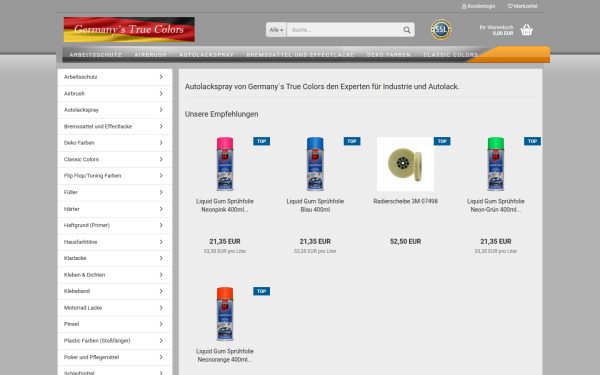Open Liquid Gum Sprühfolie Neon-Grün link
The height and width of the screenshot is (375, 600).
click(496, 205)
